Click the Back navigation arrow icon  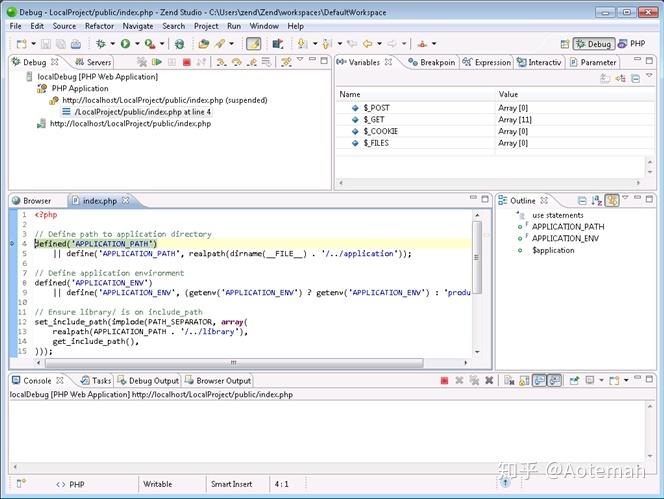point(368,44)
